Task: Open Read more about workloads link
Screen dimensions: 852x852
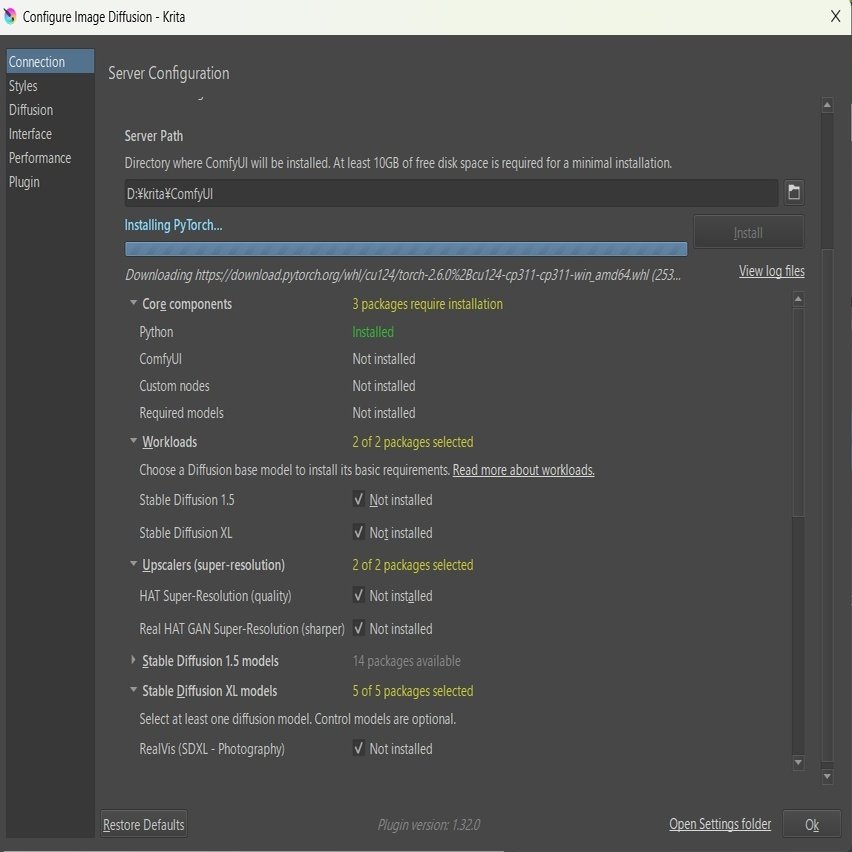Action: coord(523,469)
